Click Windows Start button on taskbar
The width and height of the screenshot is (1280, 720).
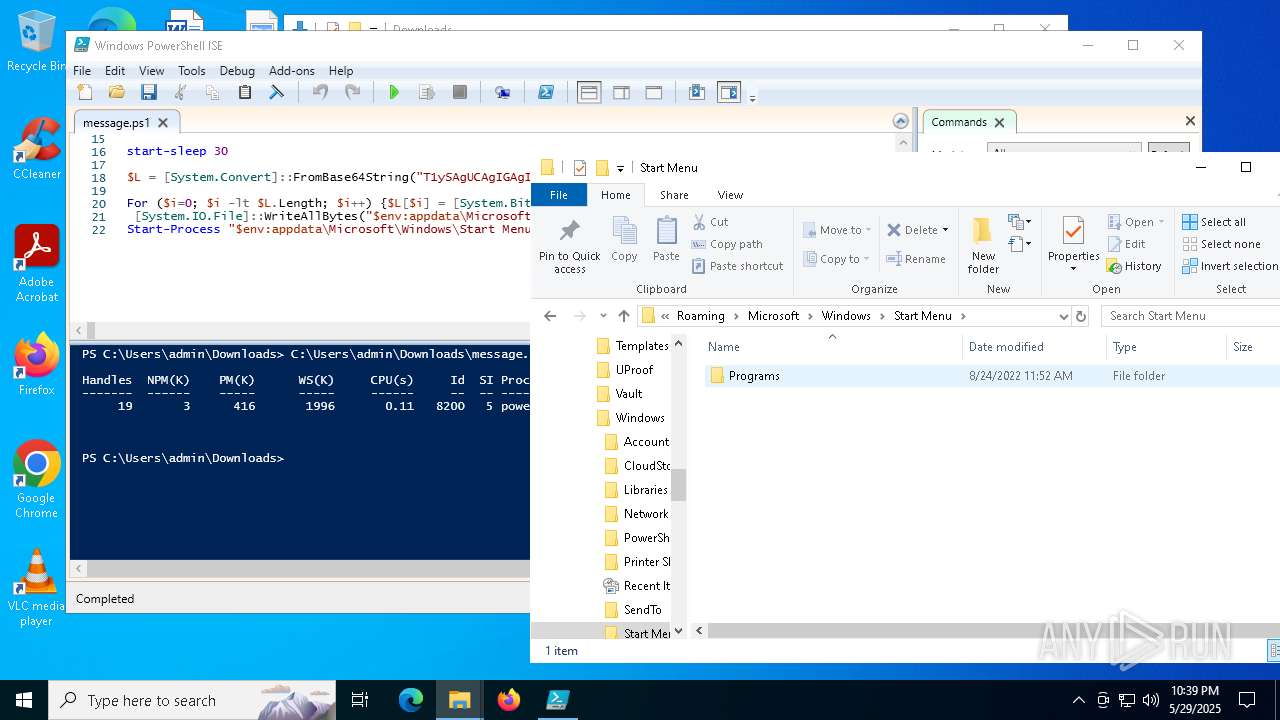pyautogui.click(x=24, y=700)
